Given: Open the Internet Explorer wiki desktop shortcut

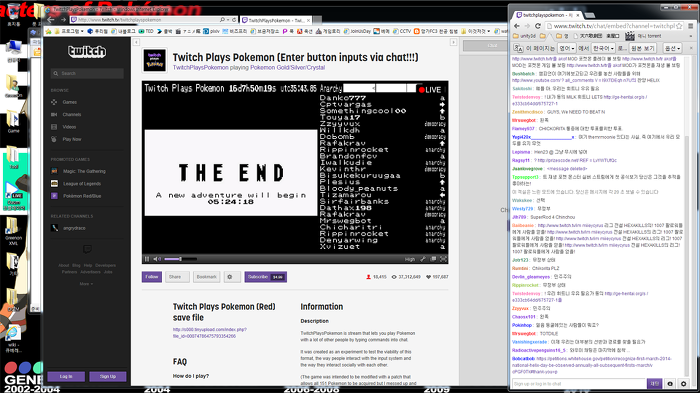Looking at the screenshot, I should (x=12, y=339).
